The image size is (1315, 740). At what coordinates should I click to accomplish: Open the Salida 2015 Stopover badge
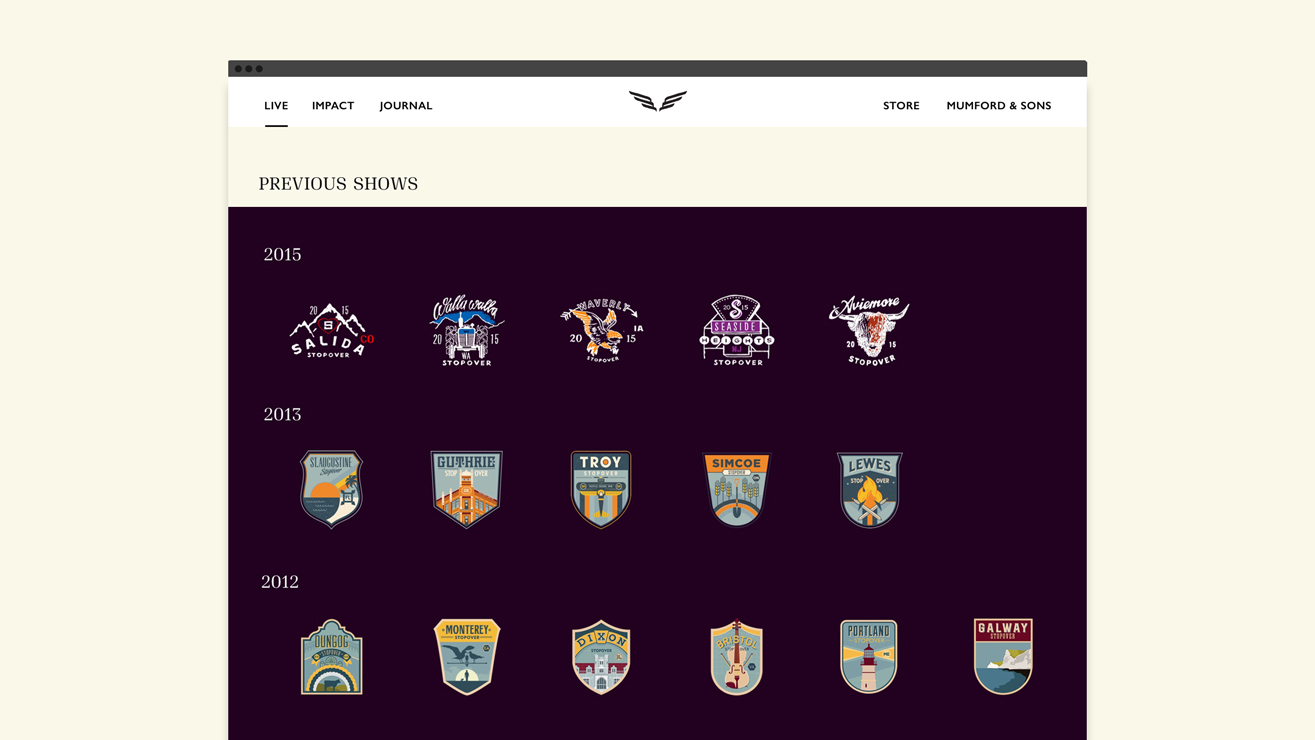[331, 331]
